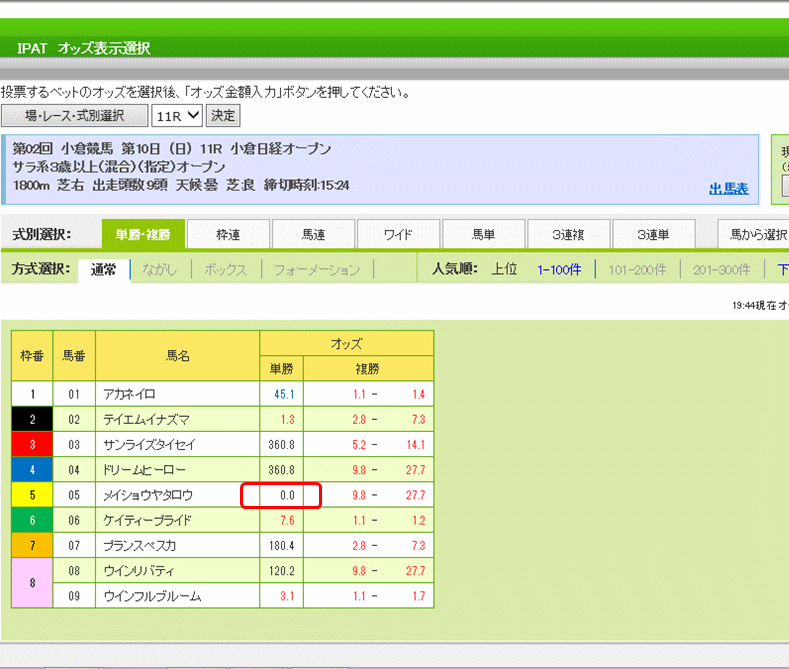Open the 11R race dropdown
Image resolution: width=789 pixels, height=669 pixels.
tap(178, 116)
